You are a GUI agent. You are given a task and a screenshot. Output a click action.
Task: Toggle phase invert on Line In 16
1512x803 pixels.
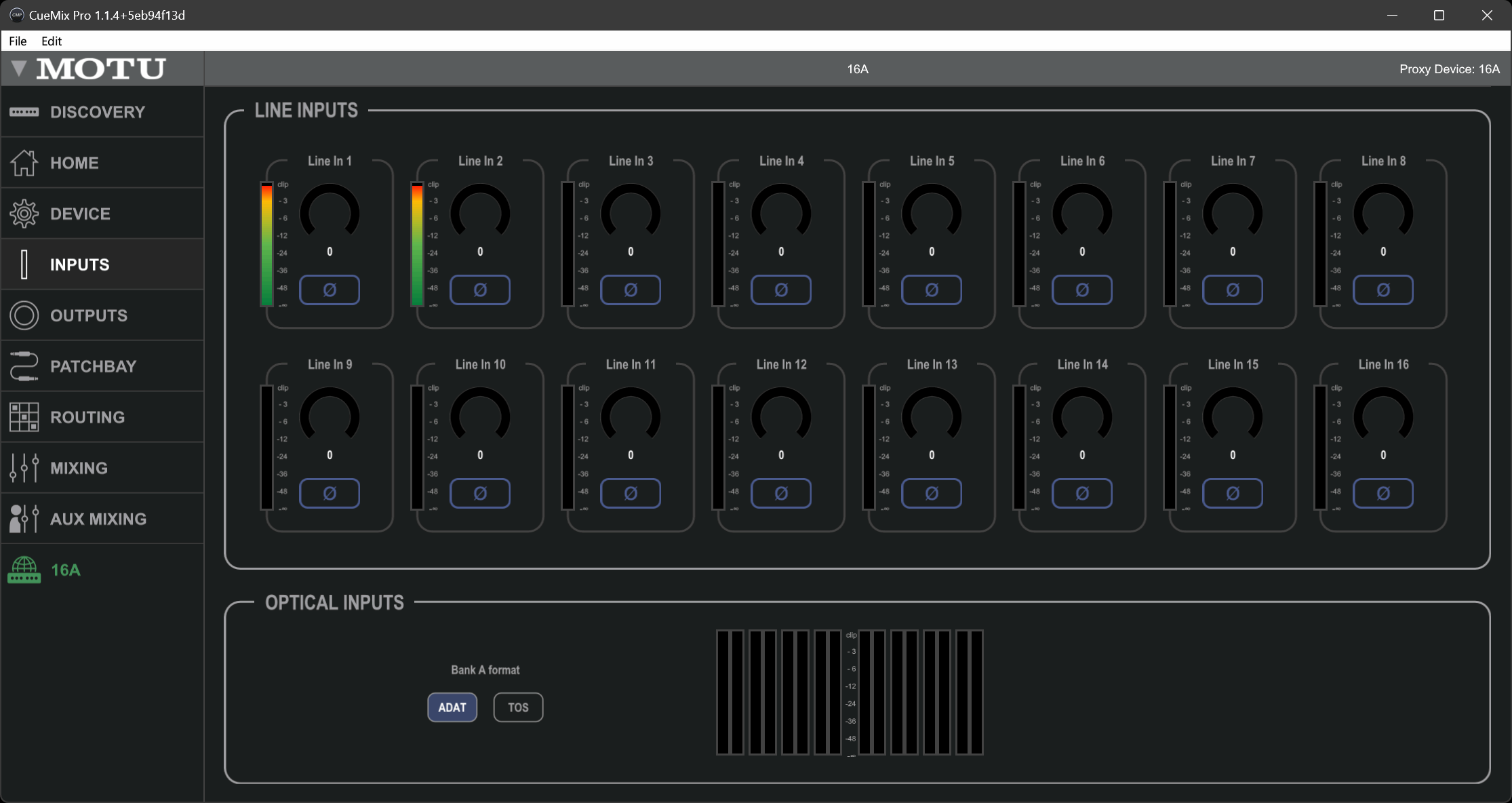click(x=1383, y=494)
